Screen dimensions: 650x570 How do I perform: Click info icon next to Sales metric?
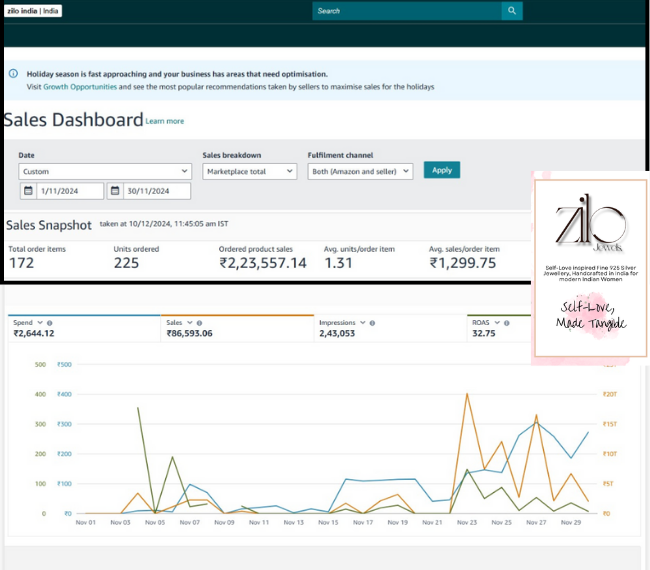click(x=200, y=323)
